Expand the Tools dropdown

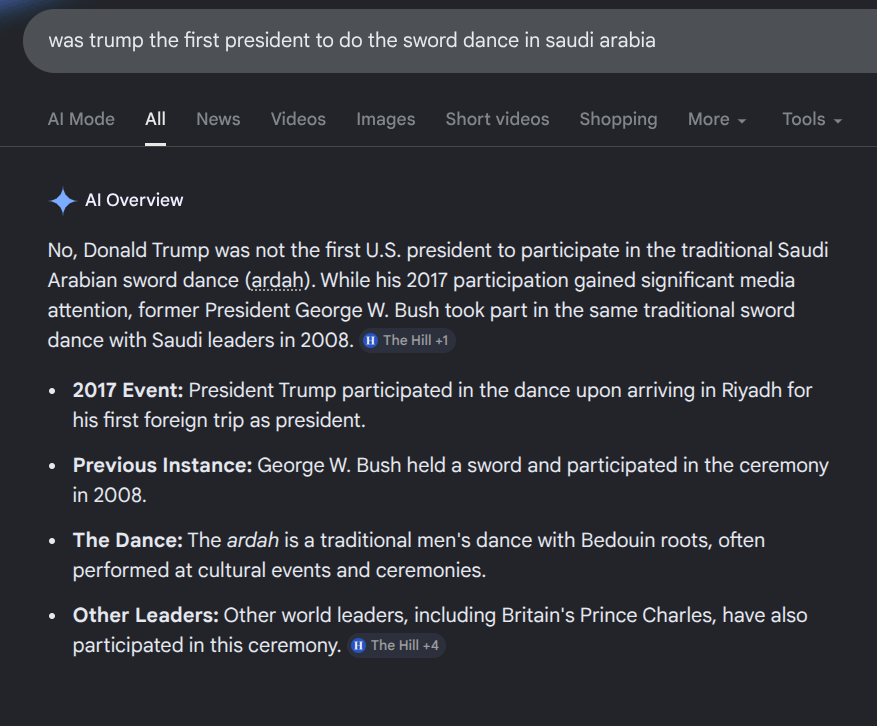(x=811, y=119)
